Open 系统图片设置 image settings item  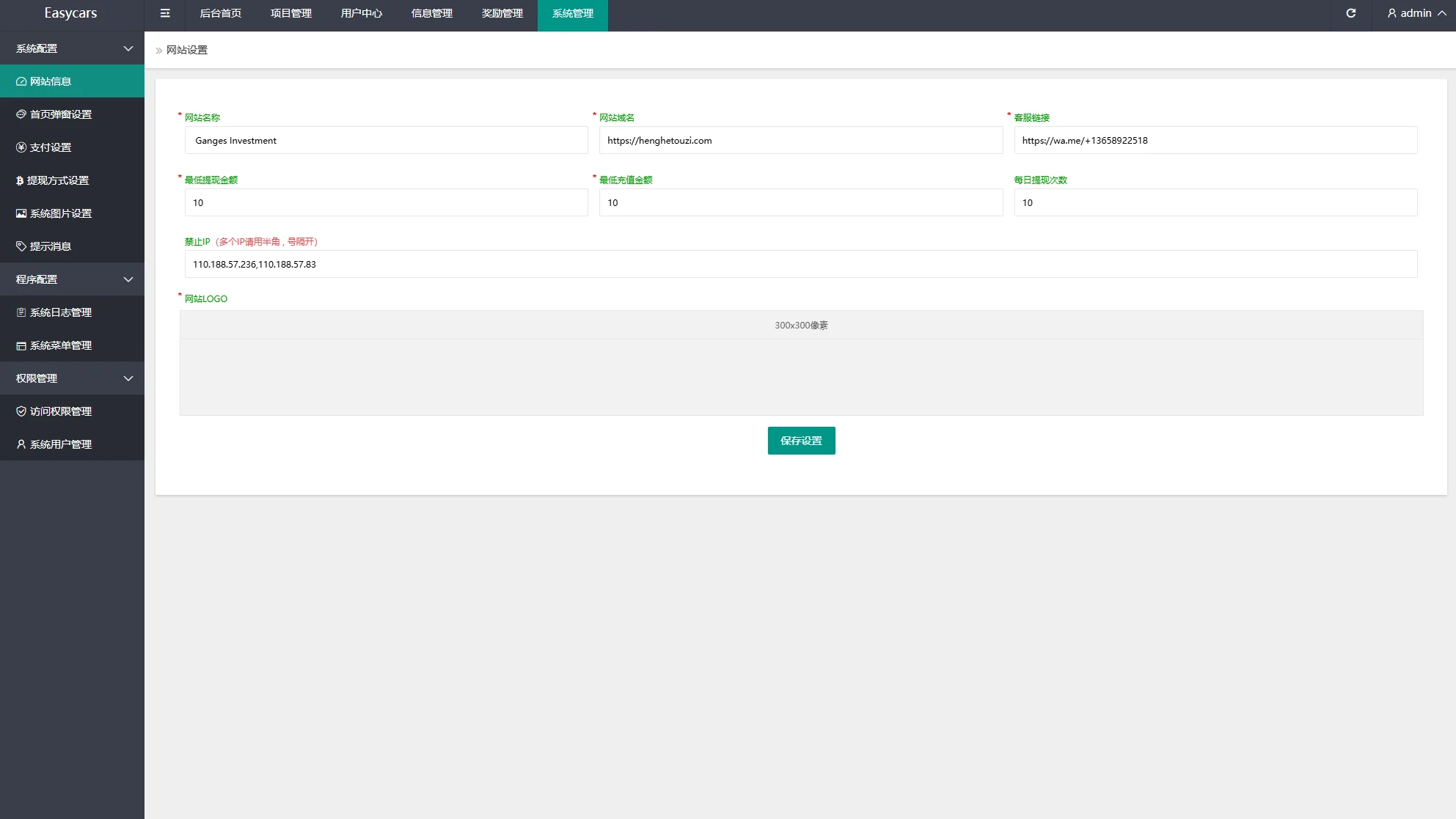pos(61,213)
